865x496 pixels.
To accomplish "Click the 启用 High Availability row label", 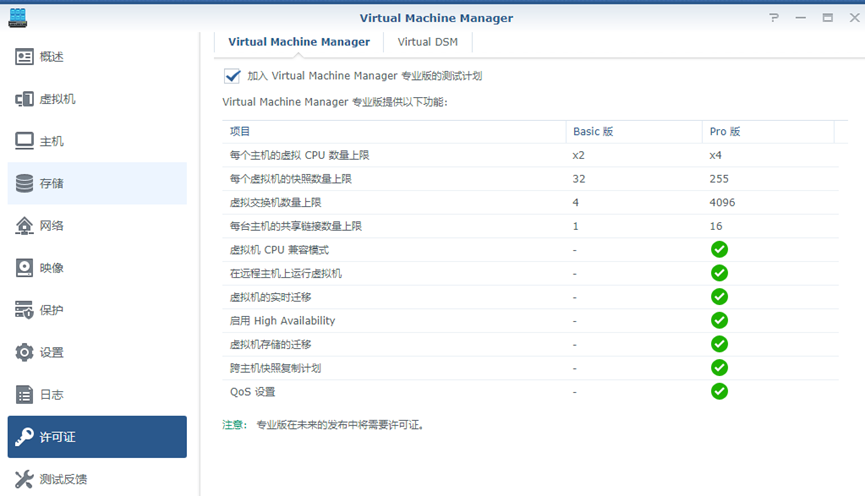I will (282, 321).
